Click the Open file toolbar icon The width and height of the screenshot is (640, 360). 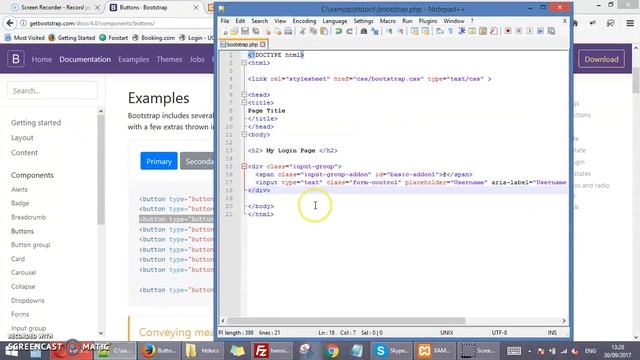pyautogui.click(x=234, y=31)
